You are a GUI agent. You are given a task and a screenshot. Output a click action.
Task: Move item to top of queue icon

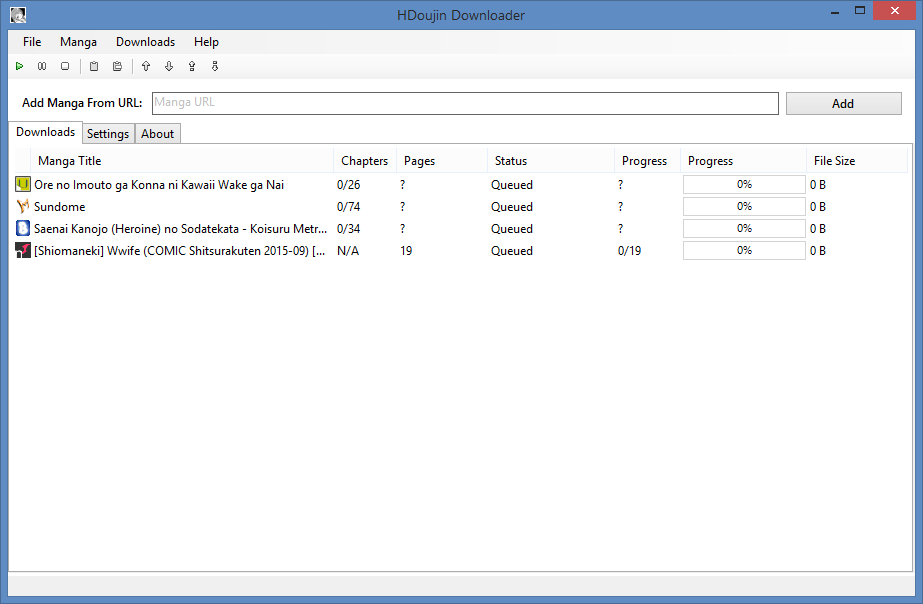tap(192, 66)
